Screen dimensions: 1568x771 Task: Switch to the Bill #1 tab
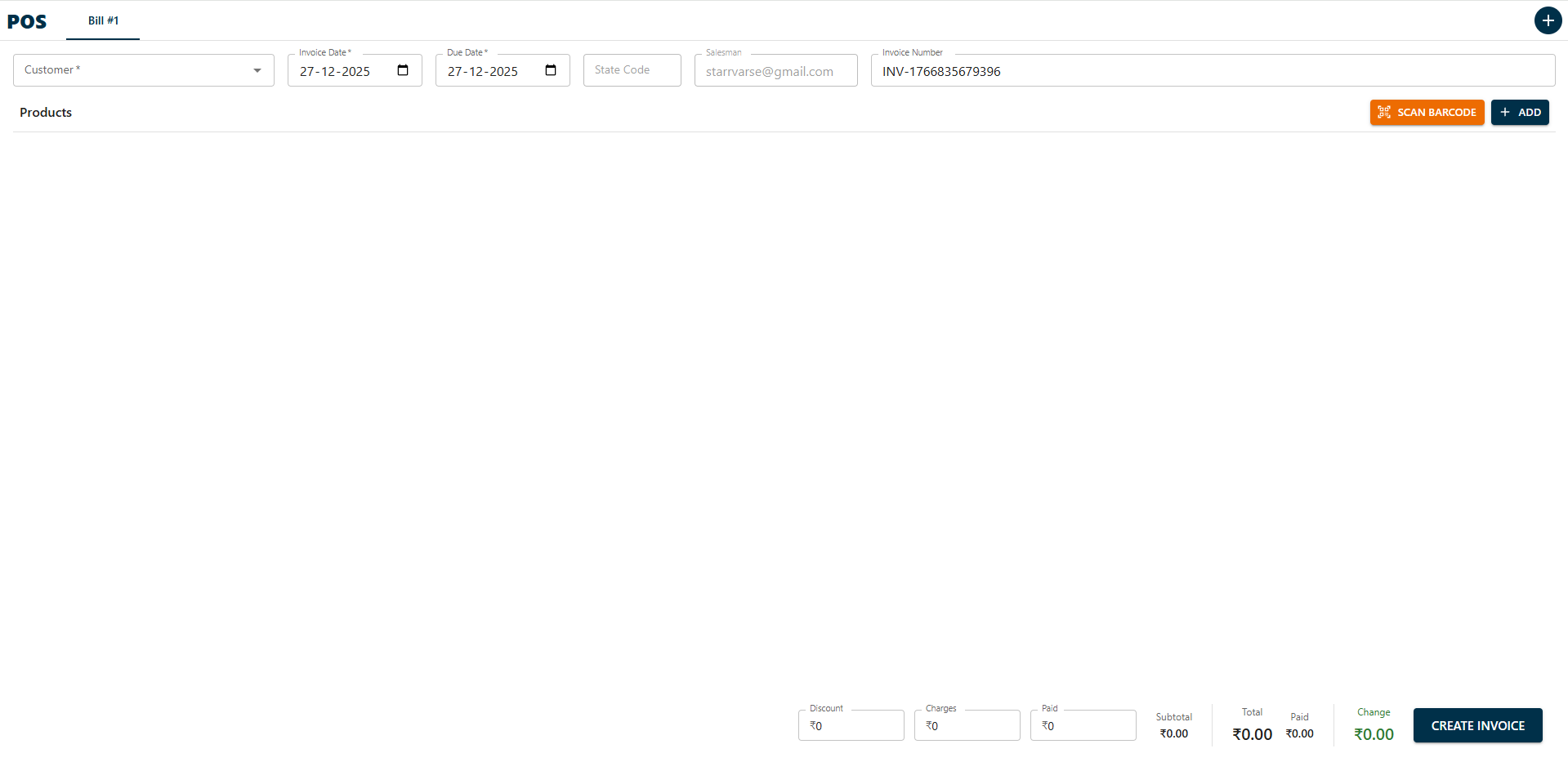pyautogui.click(x=103, y=20)
